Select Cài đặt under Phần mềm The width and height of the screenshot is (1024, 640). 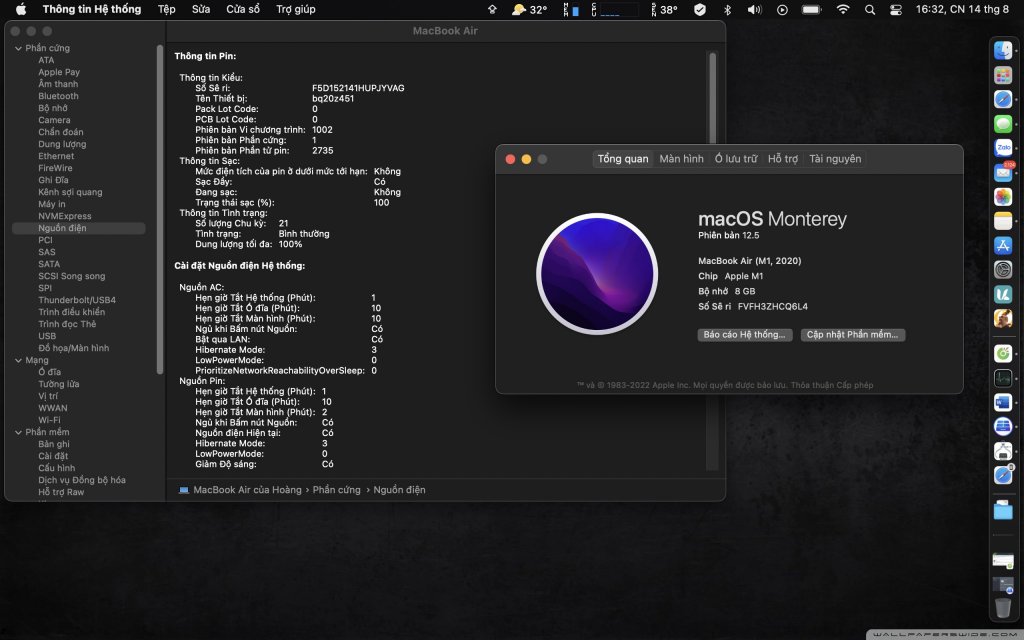(53, 456)
